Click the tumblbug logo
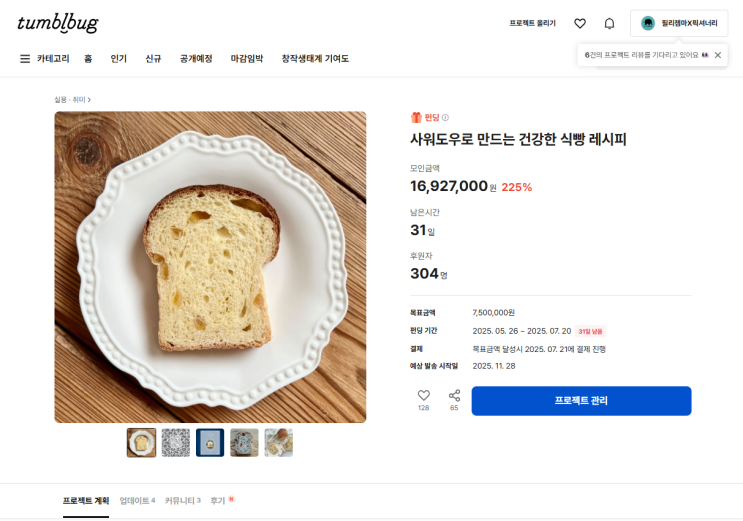Viewport: 743px width, 521px height. pos(58,23)
